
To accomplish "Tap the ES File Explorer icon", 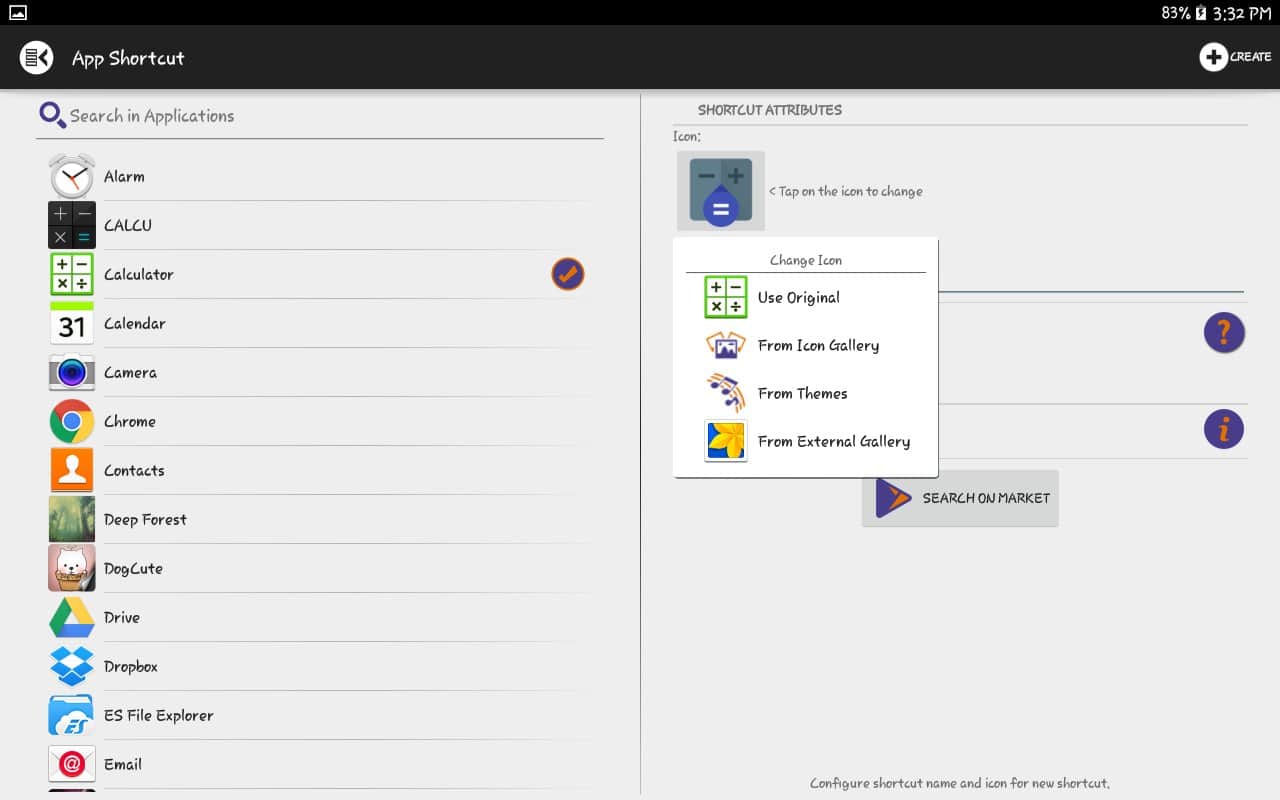I will click(72, 715).
